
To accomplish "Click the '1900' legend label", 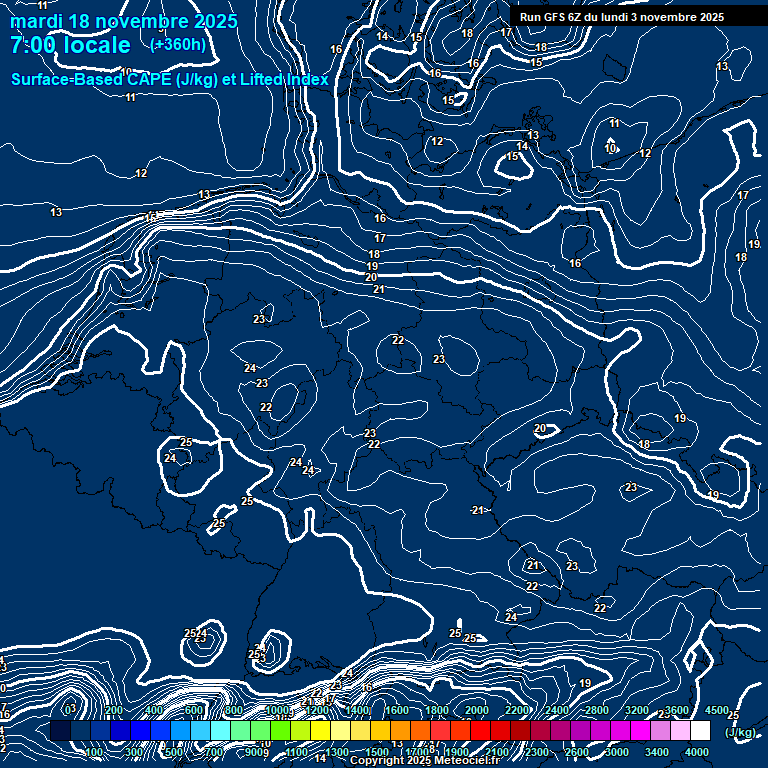I will coord(456,752).
